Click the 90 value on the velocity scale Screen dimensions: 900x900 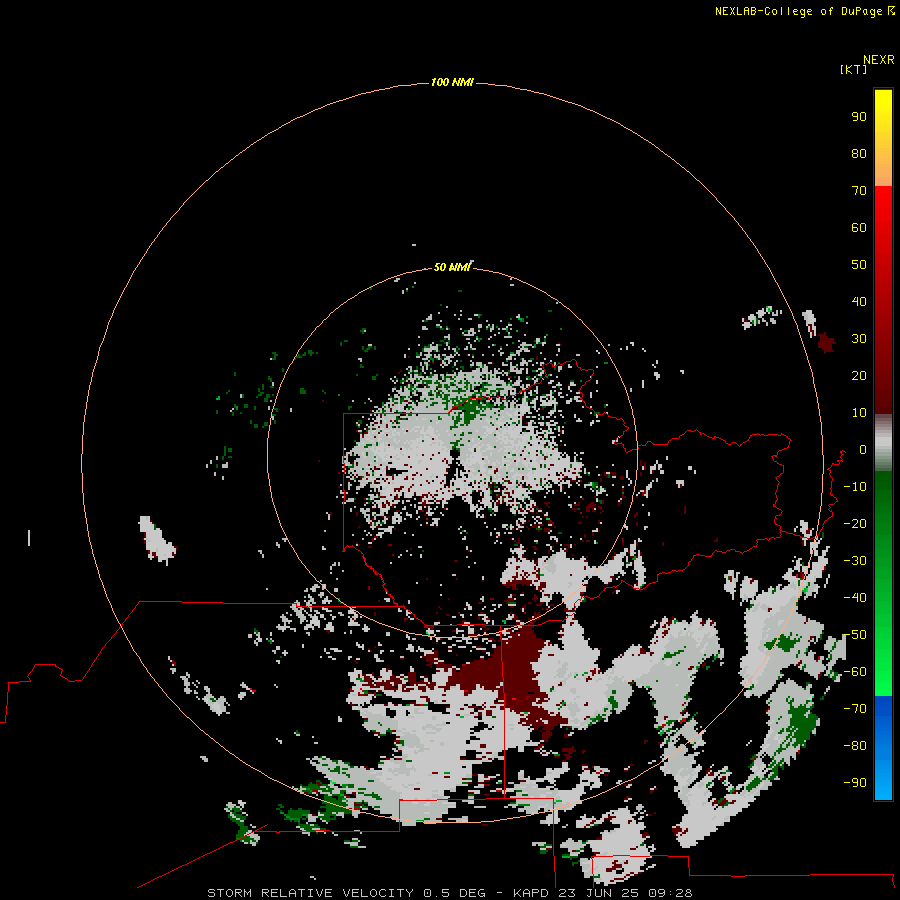tap(859, 117)
